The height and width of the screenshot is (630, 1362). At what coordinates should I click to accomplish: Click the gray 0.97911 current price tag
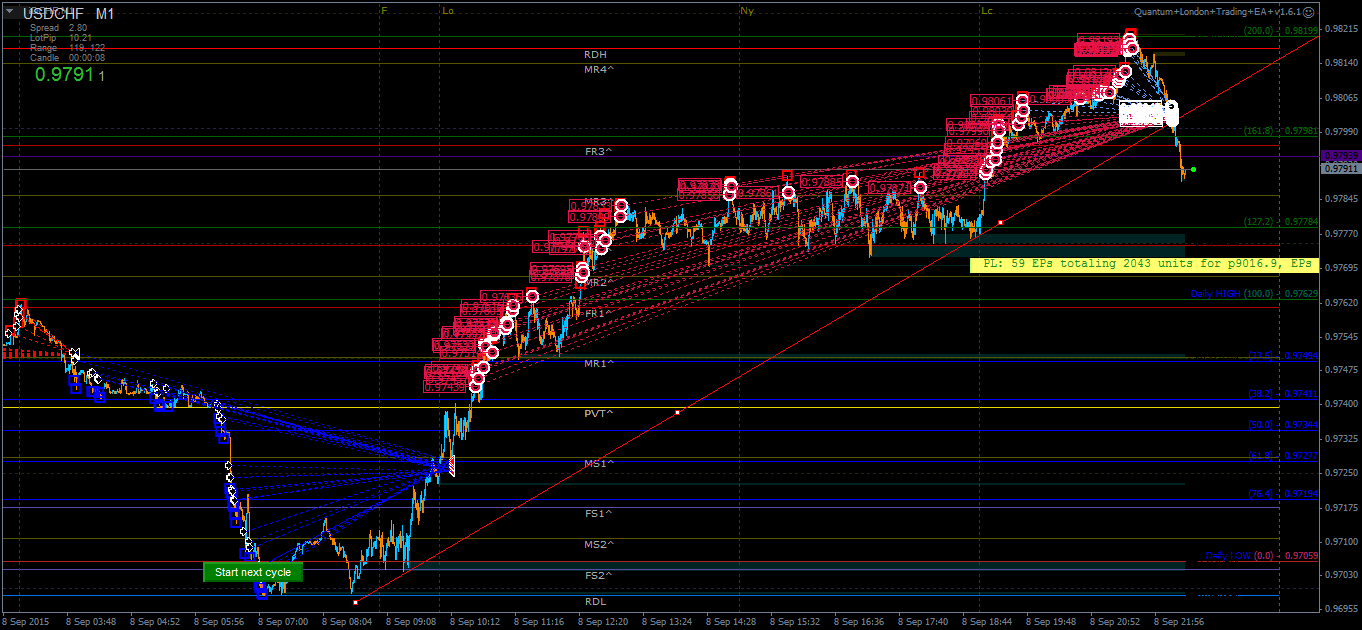click(x=1340, y=169)
